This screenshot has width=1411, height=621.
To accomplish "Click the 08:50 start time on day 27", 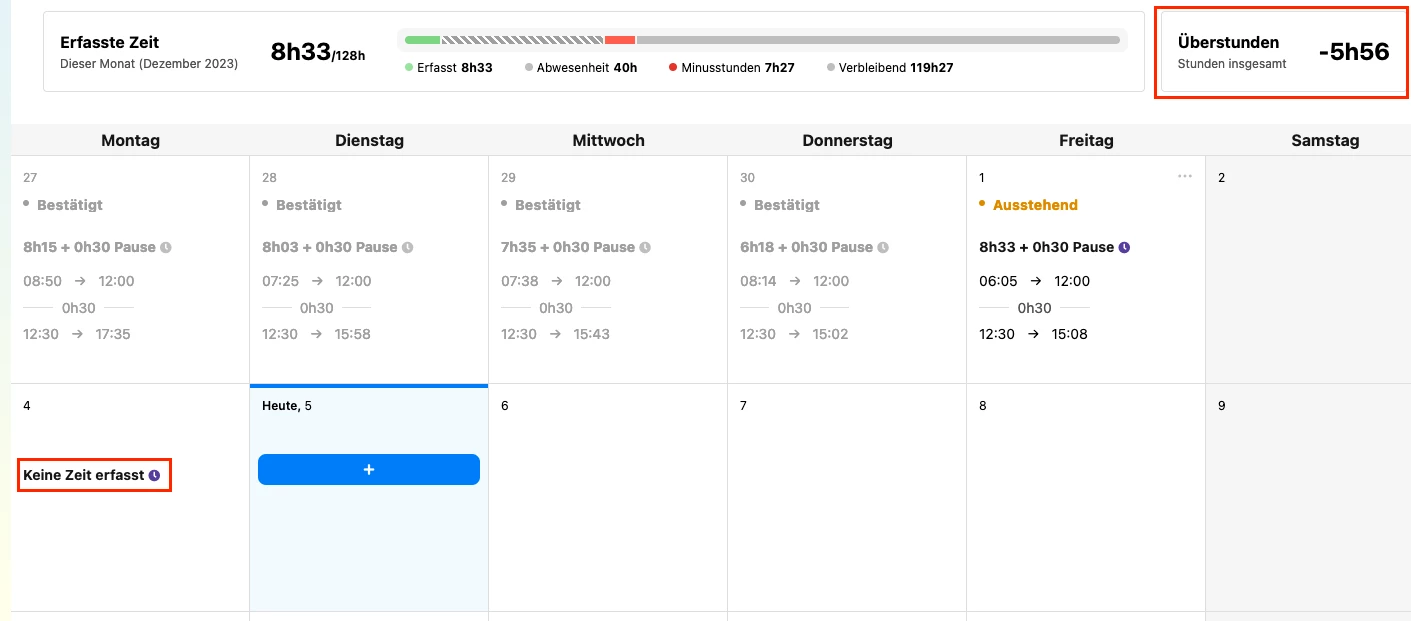I will [x=43, y=281].
